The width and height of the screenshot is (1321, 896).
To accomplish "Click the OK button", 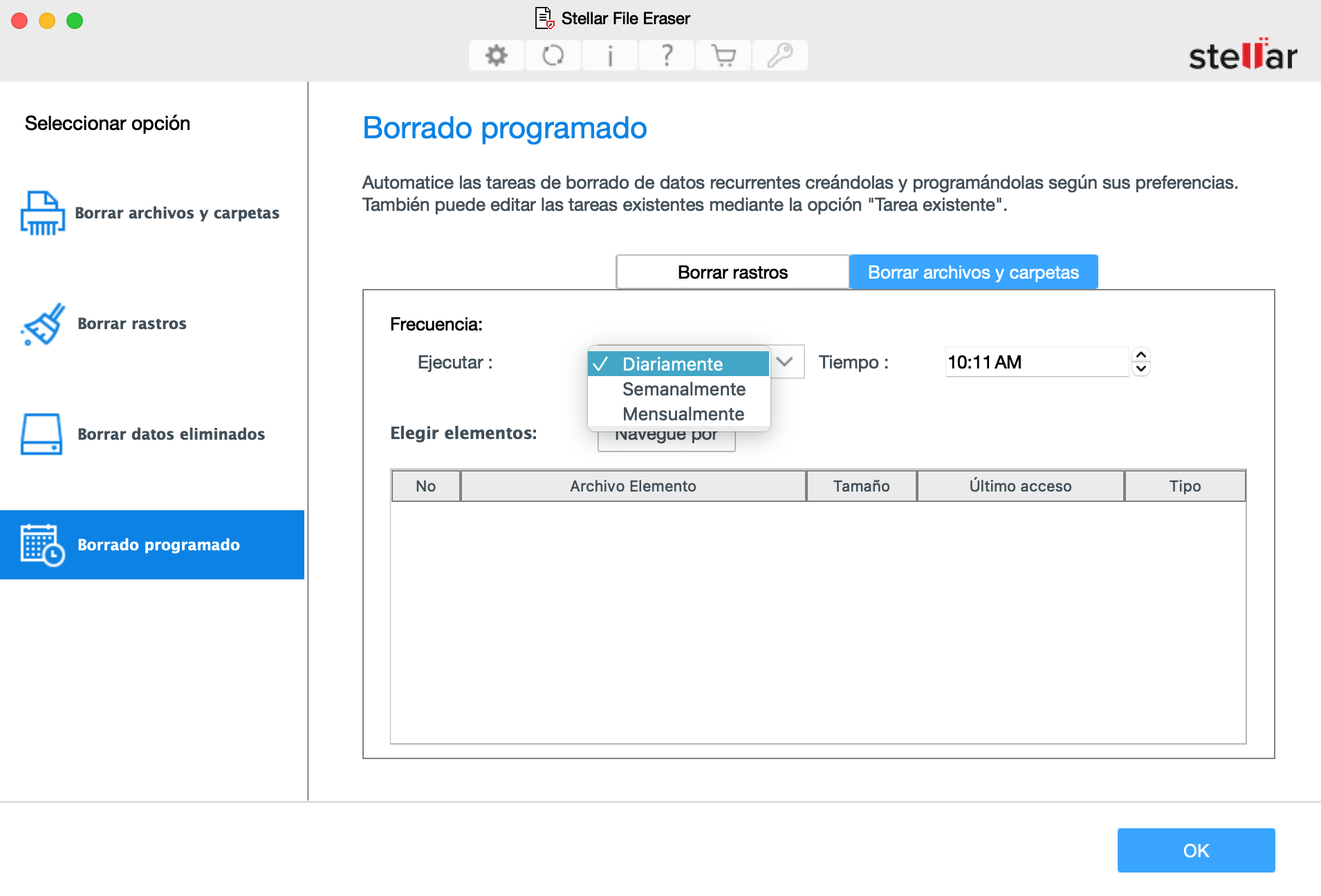I will click(x=1196, y=850).
